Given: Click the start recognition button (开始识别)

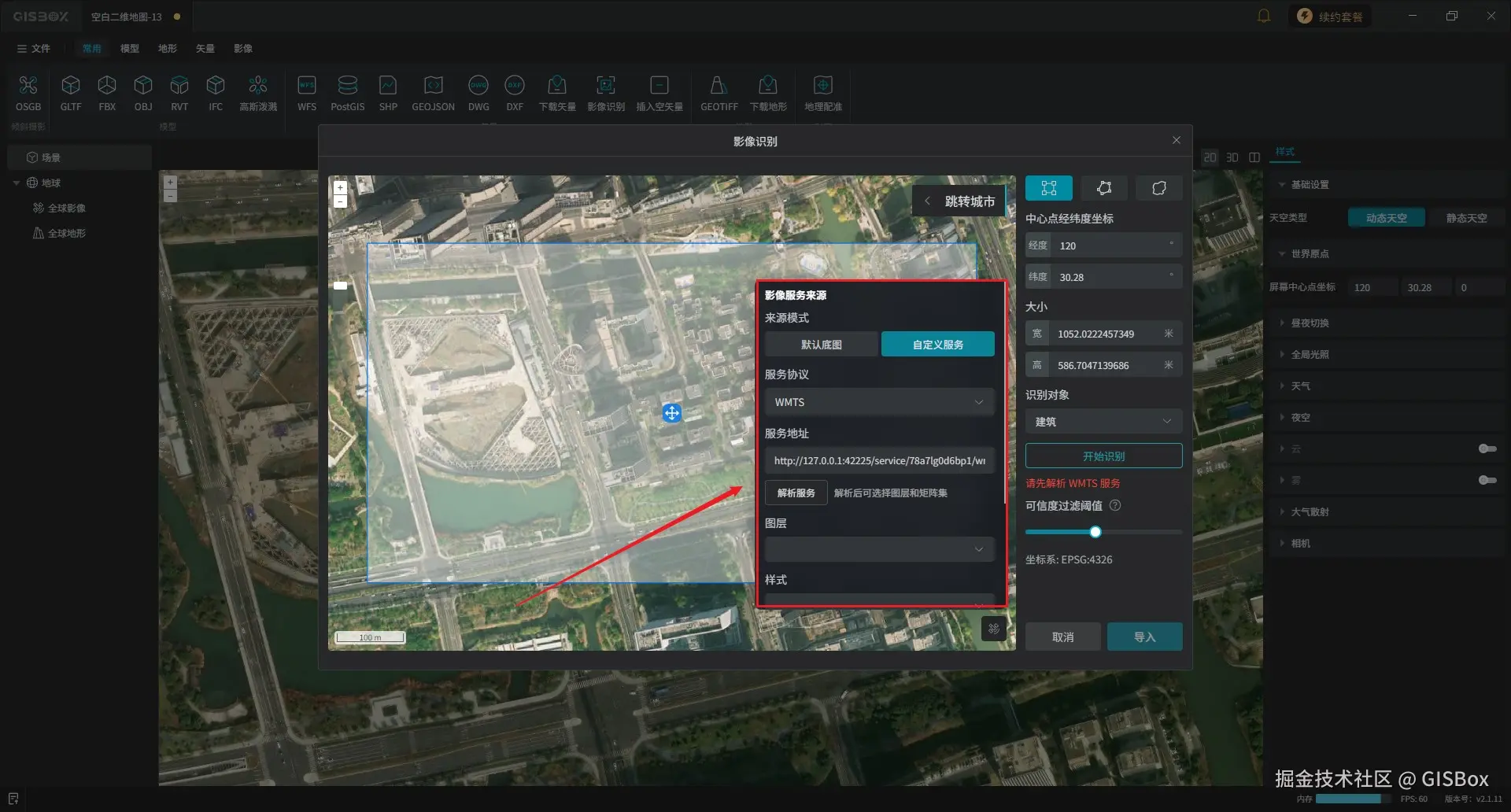Looking at the screenshot, I should 1103,456.
